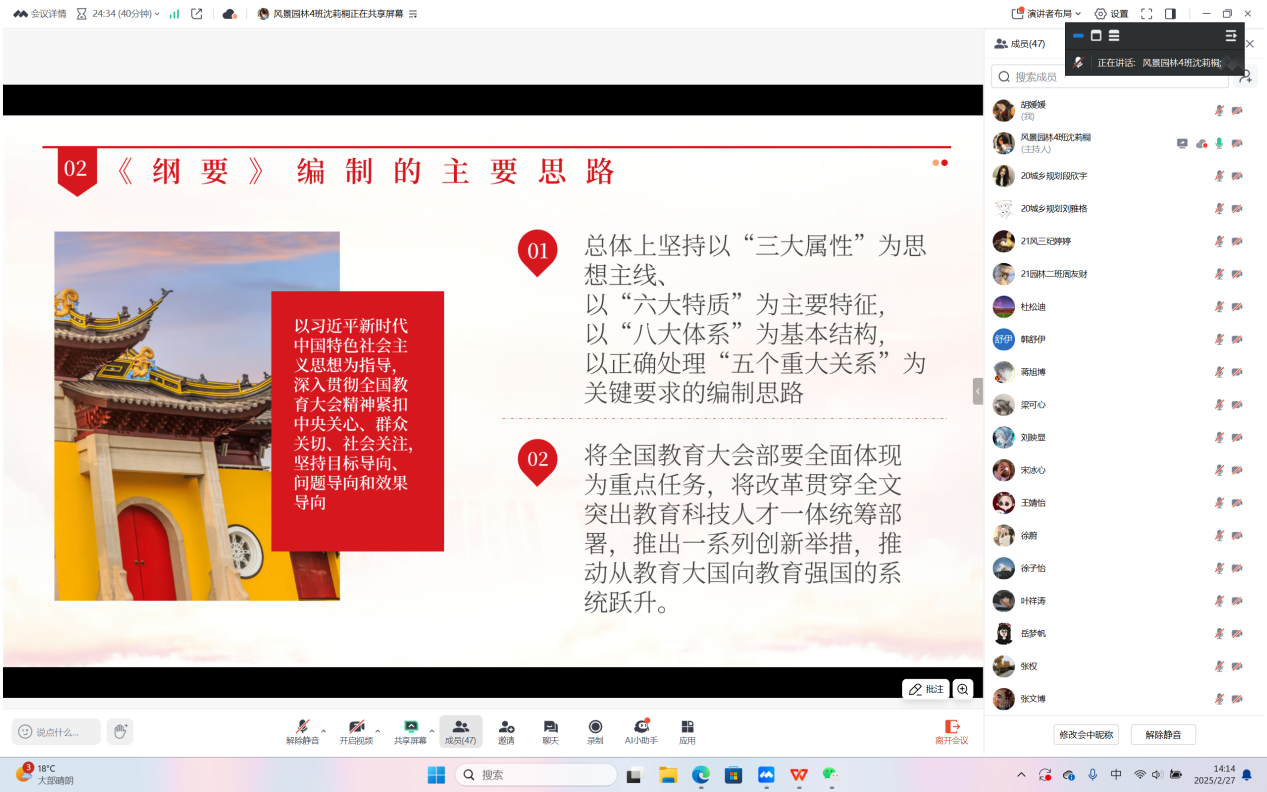This screenshot has width=1267, height=792.
Task: Open the 邀请 (Invite) panel
Action: 506,731
